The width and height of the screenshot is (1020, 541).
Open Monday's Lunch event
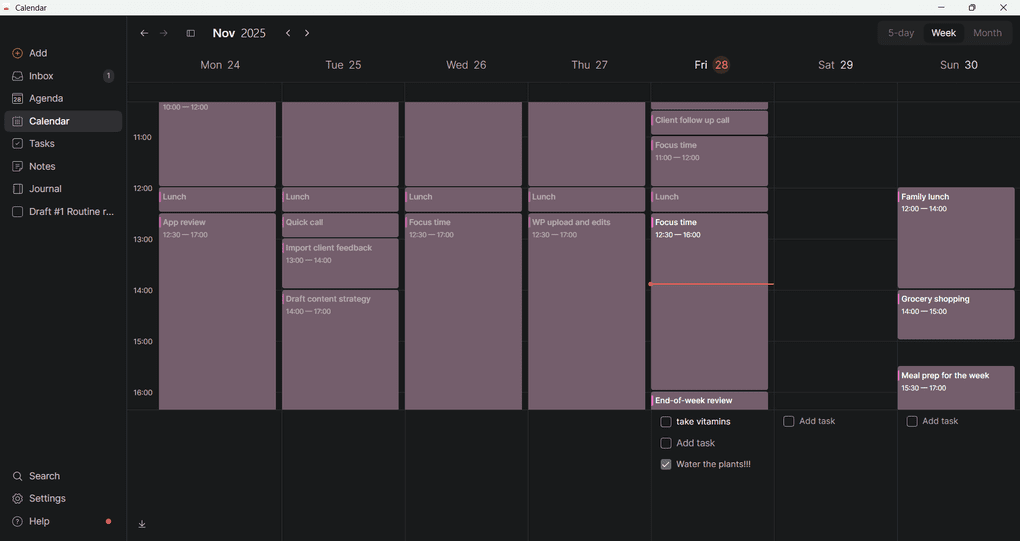pyautogui.click(x=217, y=200)
